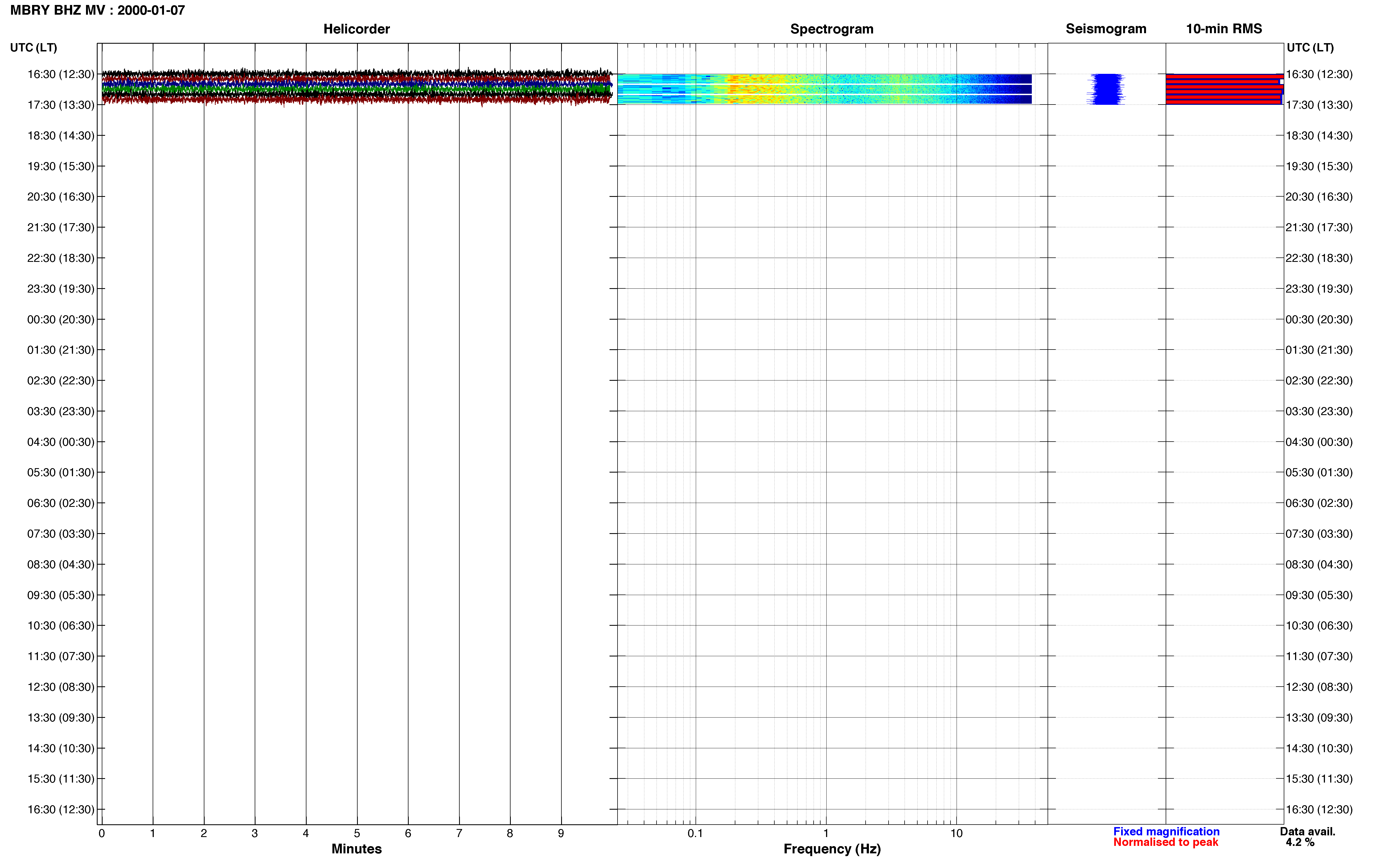Click the left-axis time label 19:30 (15:30)

click(x=60, y=166)
